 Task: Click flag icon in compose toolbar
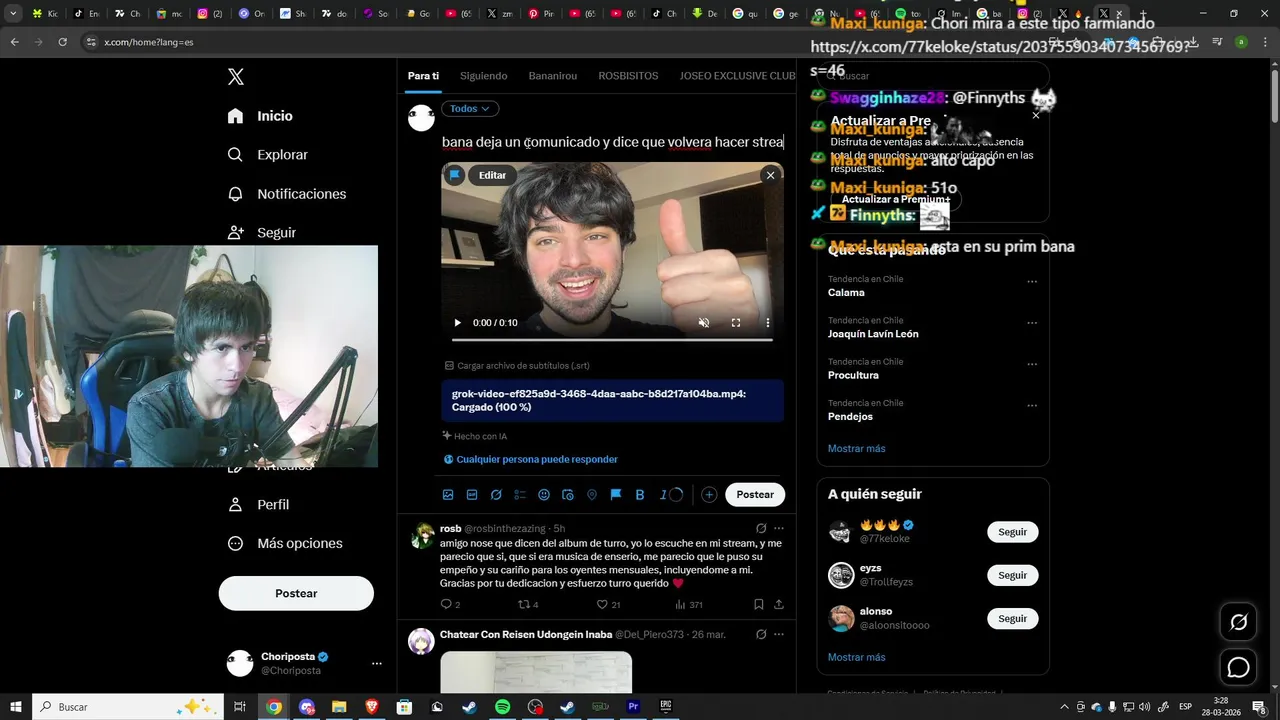tap(616, 495)
